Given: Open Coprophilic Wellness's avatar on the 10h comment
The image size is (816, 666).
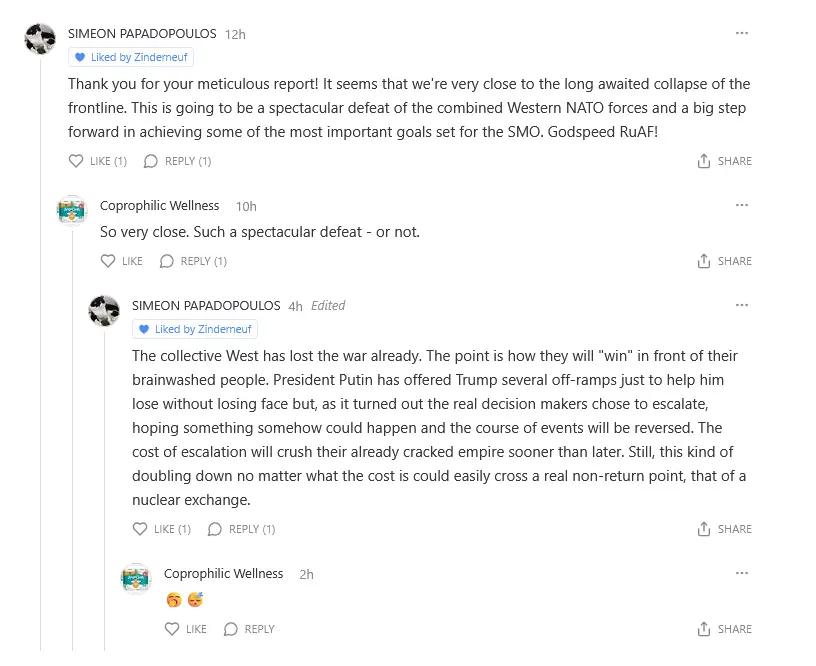Looking at the screenshot, I should 72,211.
